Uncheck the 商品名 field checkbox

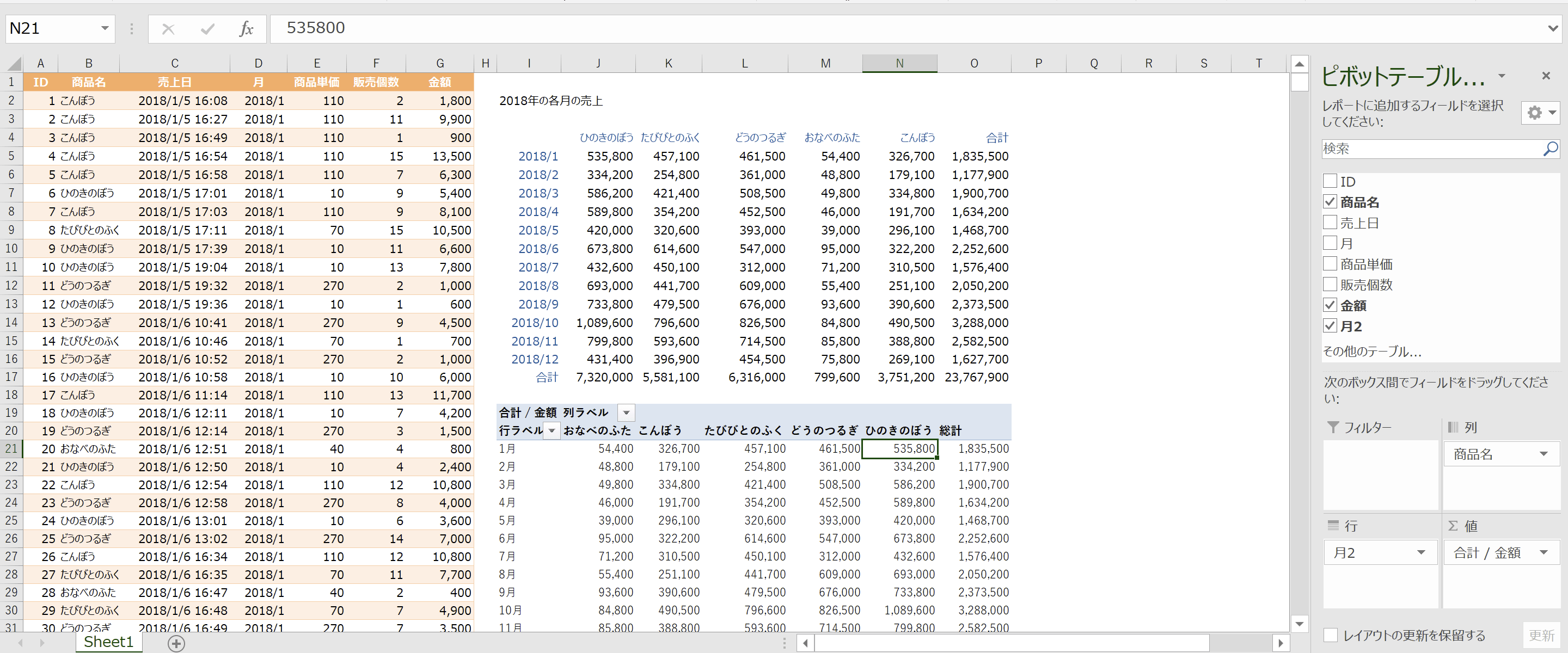[x=1330, y=201]
